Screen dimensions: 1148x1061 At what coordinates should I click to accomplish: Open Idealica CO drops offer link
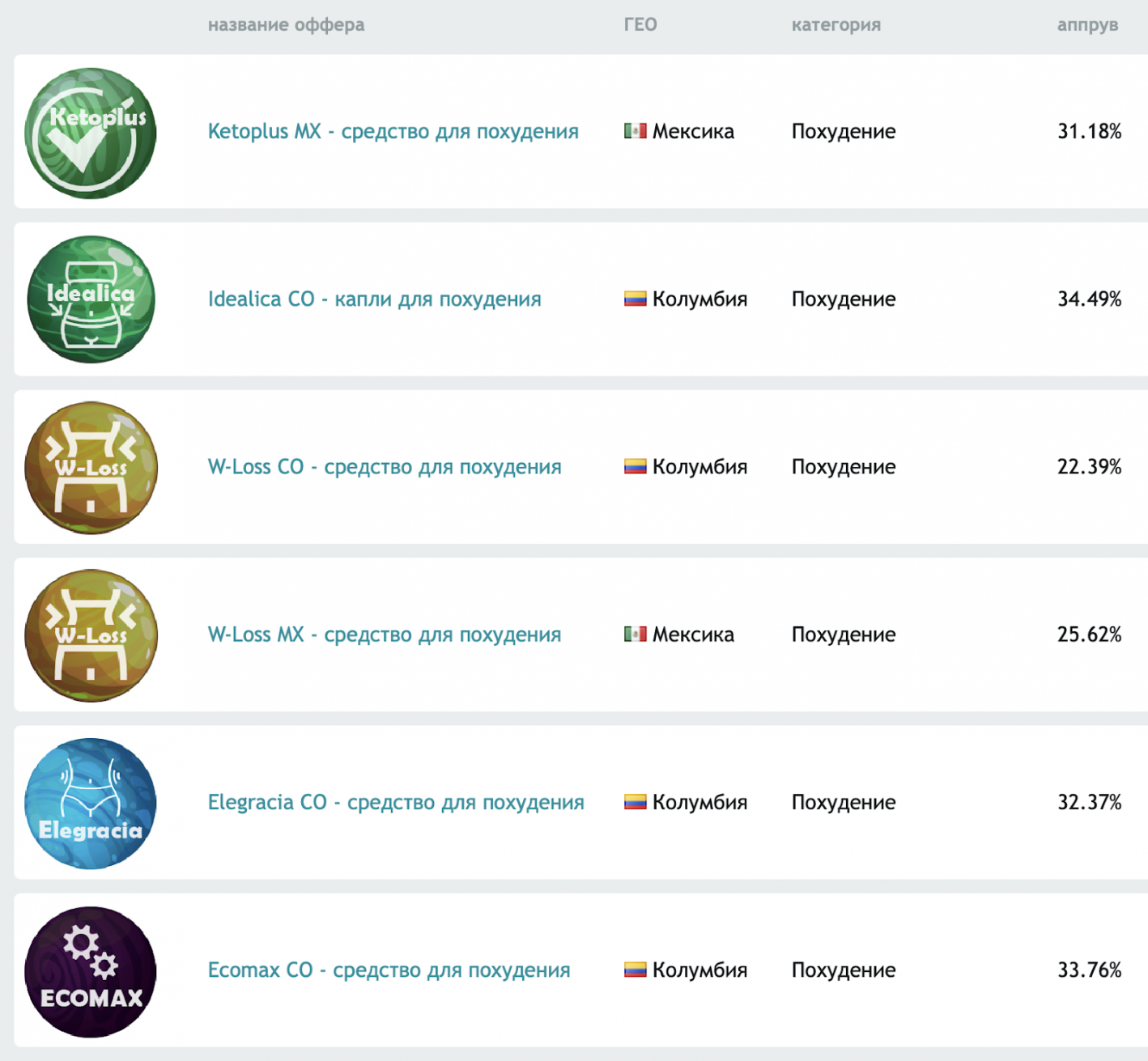(x=375, y=299)
